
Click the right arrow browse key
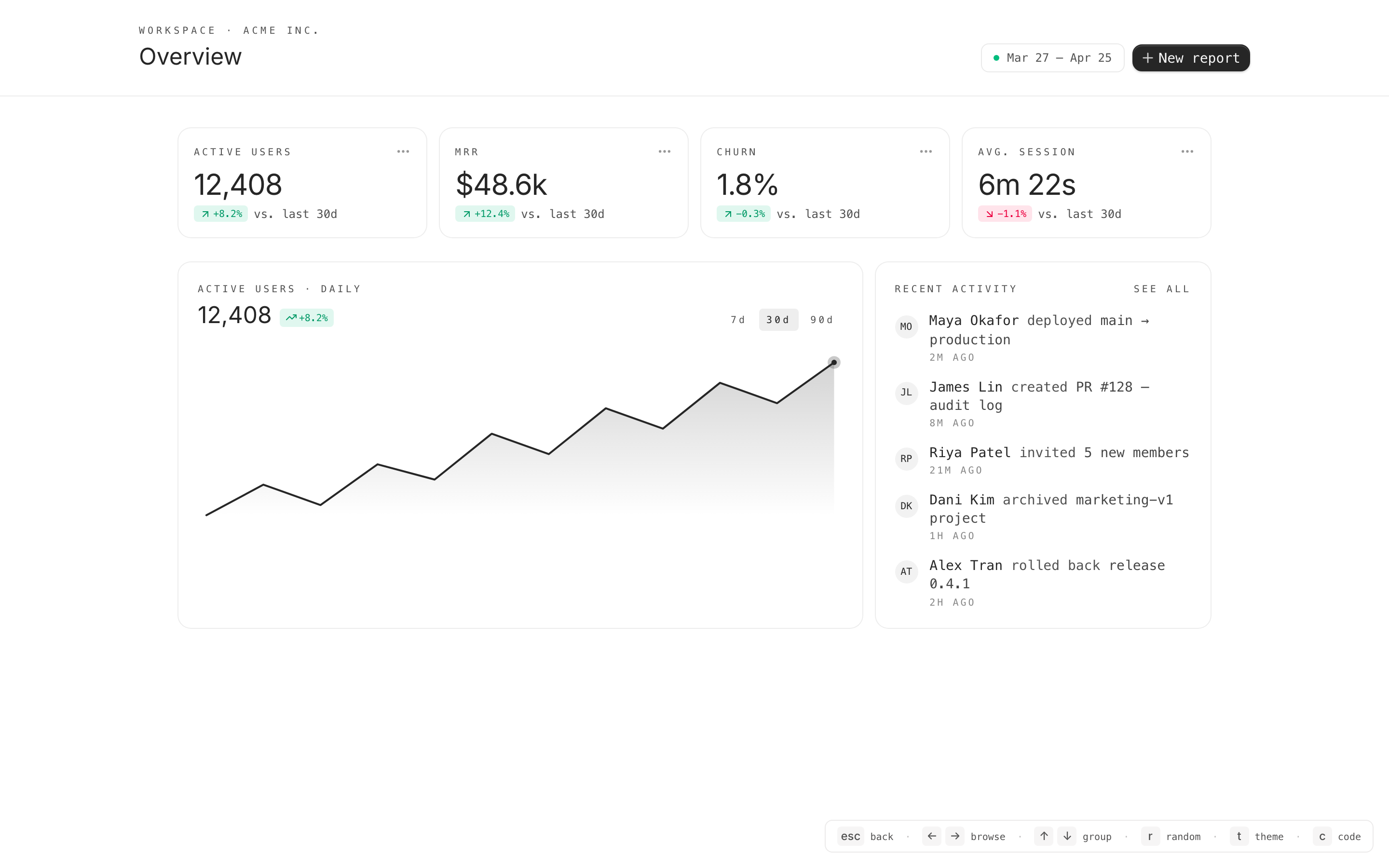click(954, 836)
